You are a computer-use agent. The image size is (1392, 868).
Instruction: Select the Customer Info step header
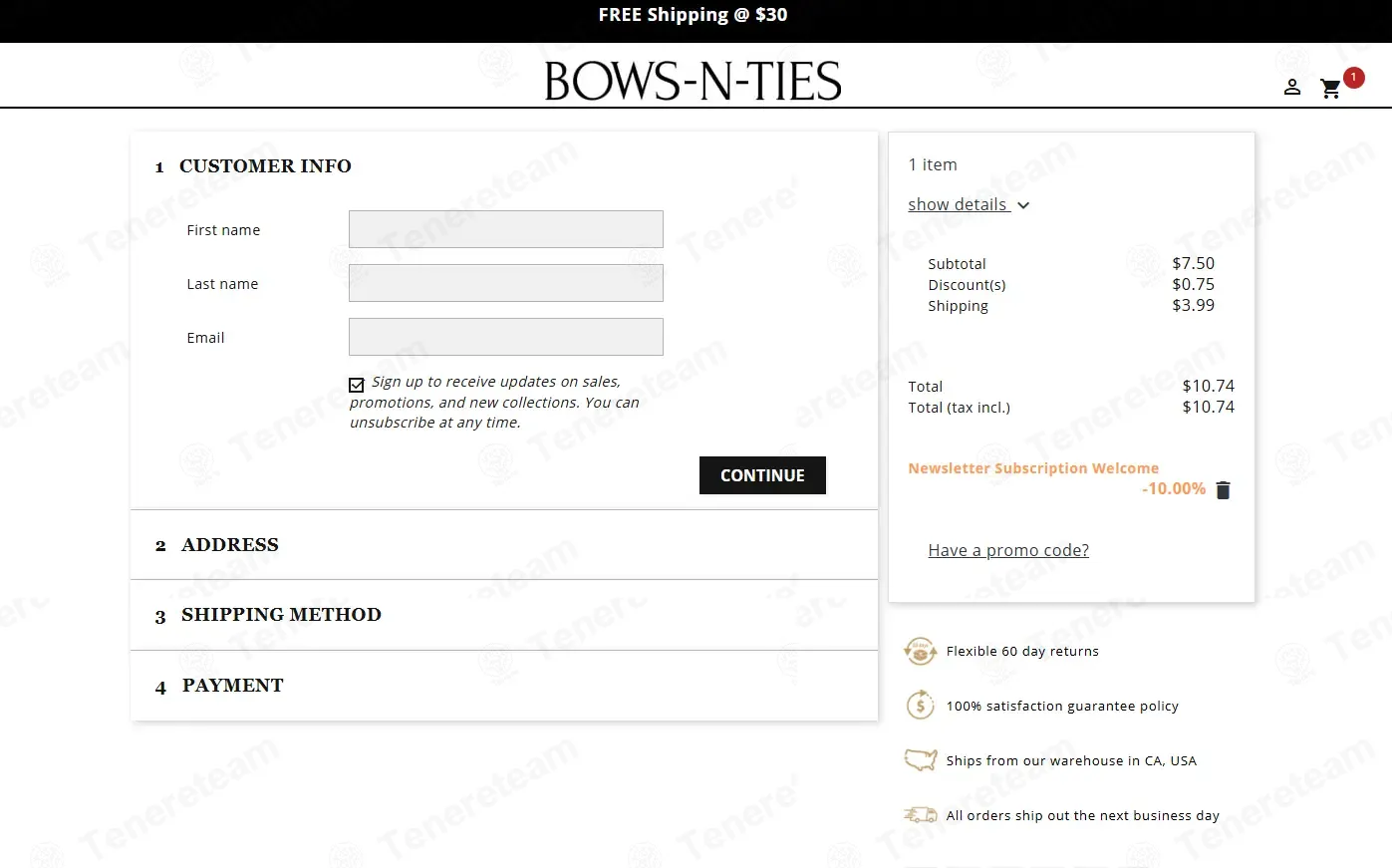[x=265, y=166]
